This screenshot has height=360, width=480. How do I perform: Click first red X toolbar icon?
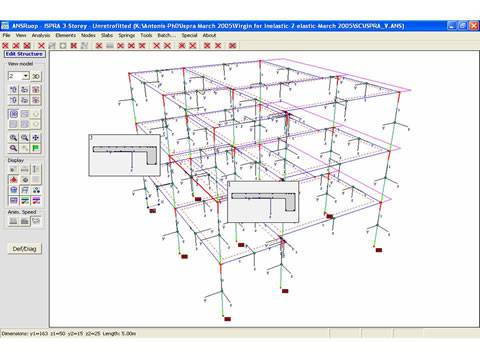coord(5,46)
